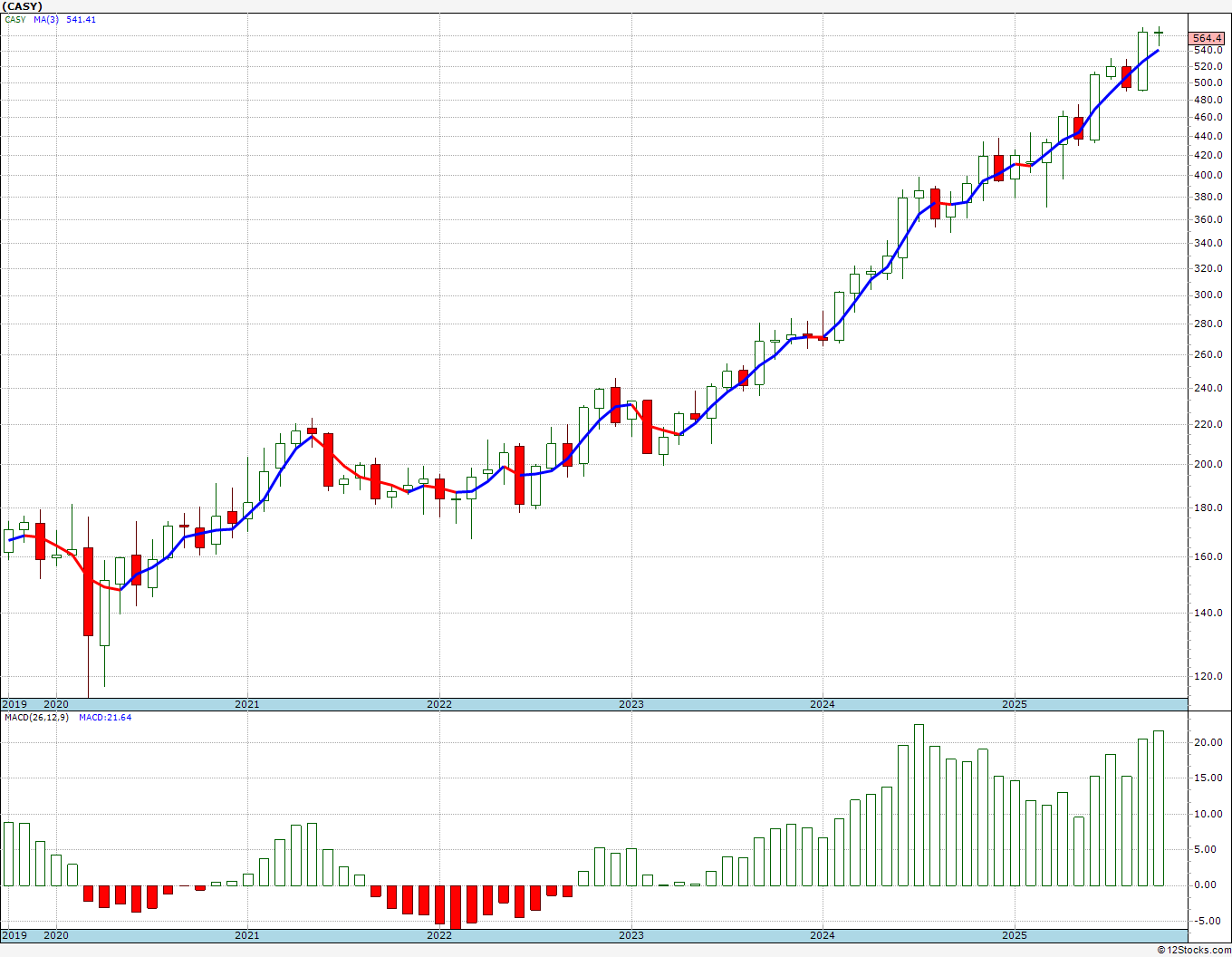
Task: Click the 340.0 price axis label
Action: (x=1207, y=243)
